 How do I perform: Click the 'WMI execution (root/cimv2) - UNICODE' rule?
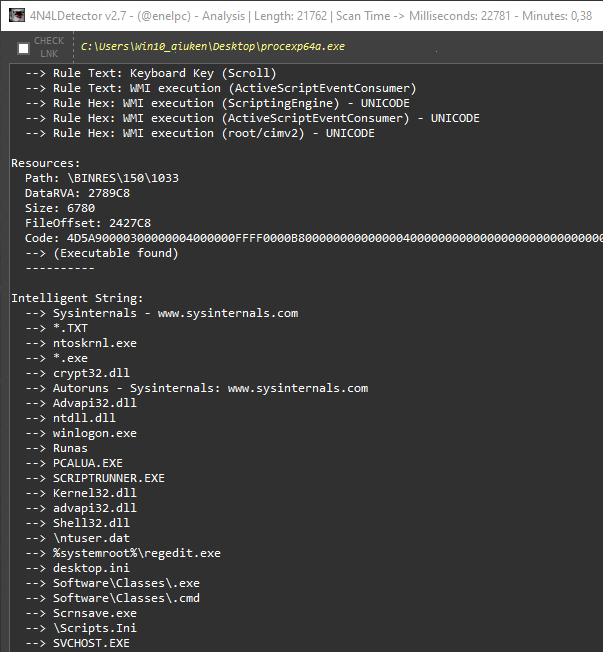(213, 133)
